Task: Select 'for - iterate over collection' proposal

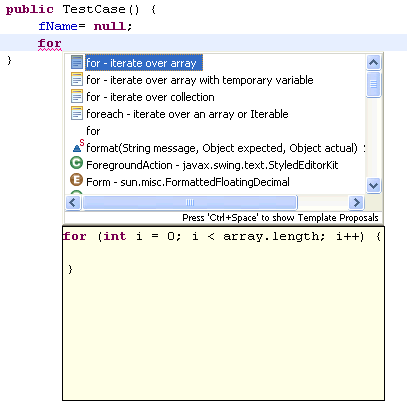Action: point(150,97)
